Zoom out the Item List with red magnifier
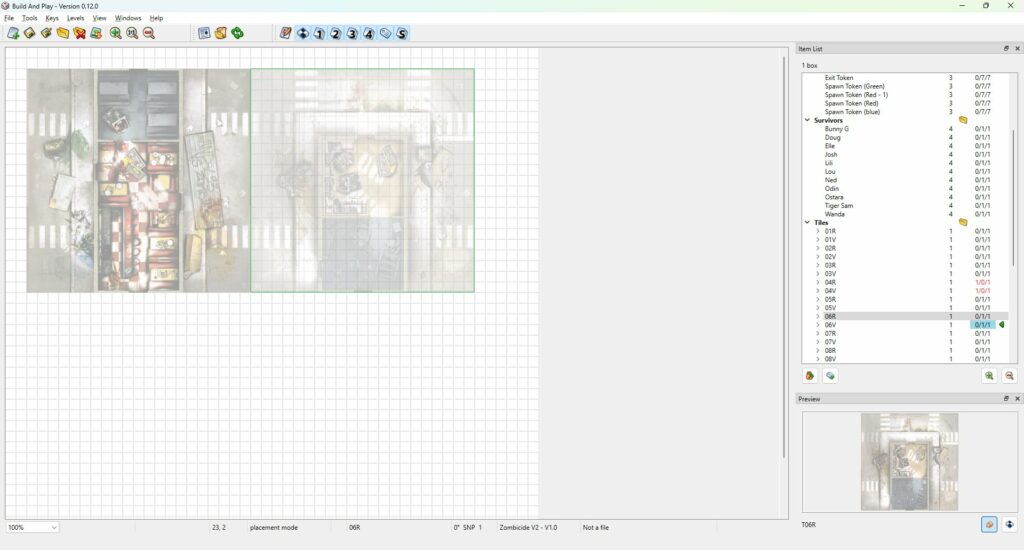 1010,376
